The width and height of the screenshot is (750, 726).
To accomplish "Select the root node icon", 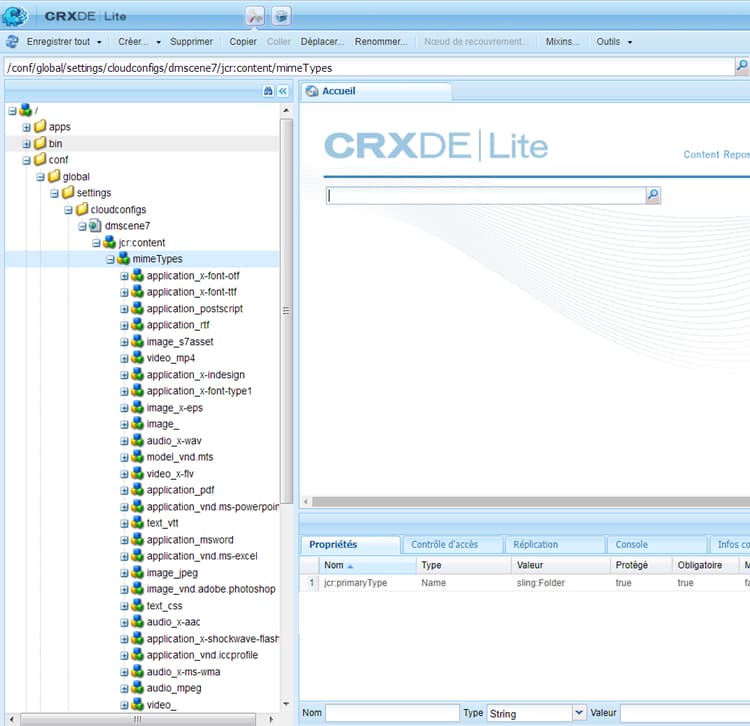I will [x=26, y=110].
